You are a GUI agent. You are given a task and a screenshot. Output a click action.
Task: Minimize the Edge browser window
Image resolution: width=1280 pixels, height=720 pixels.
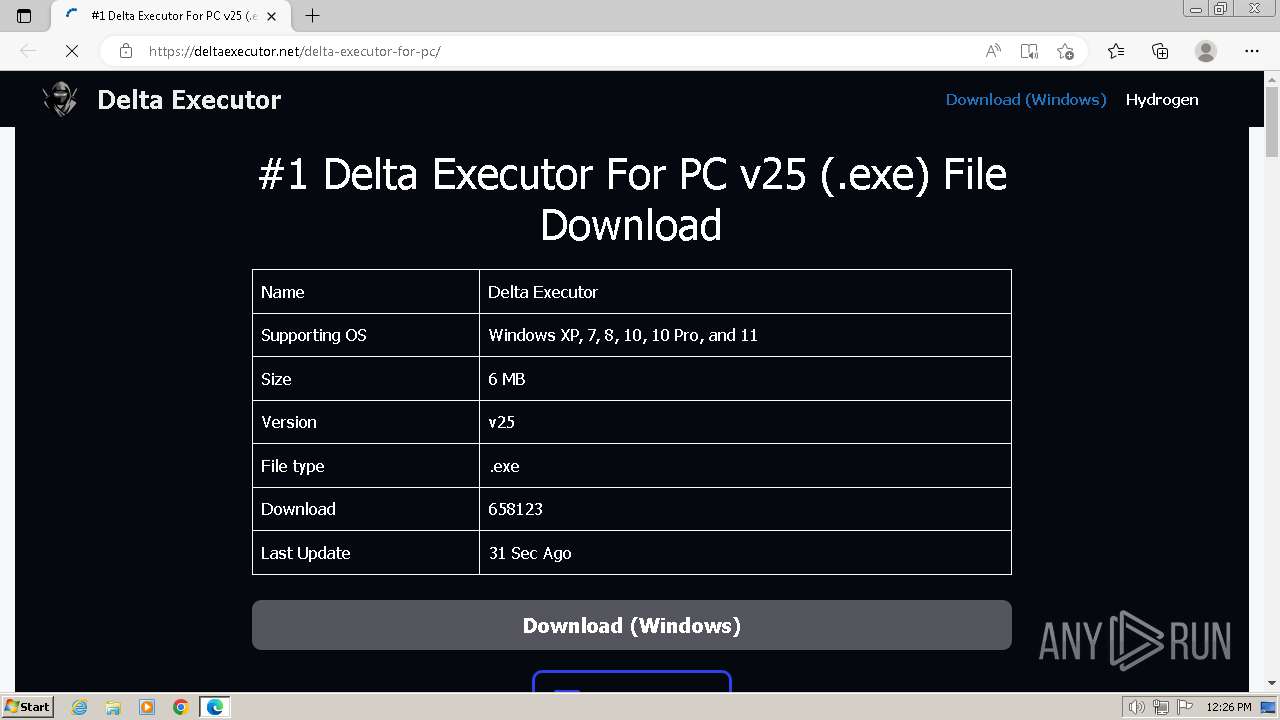click(1195, 8)
